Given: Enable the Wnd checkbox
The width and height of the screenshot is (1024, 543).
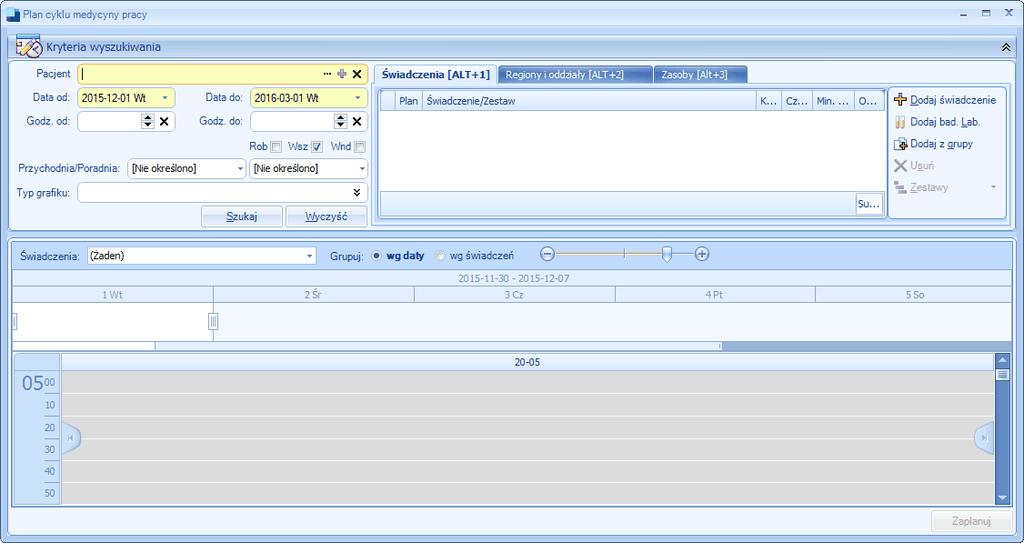Looking at the screenshot, I should coord(360,147).
